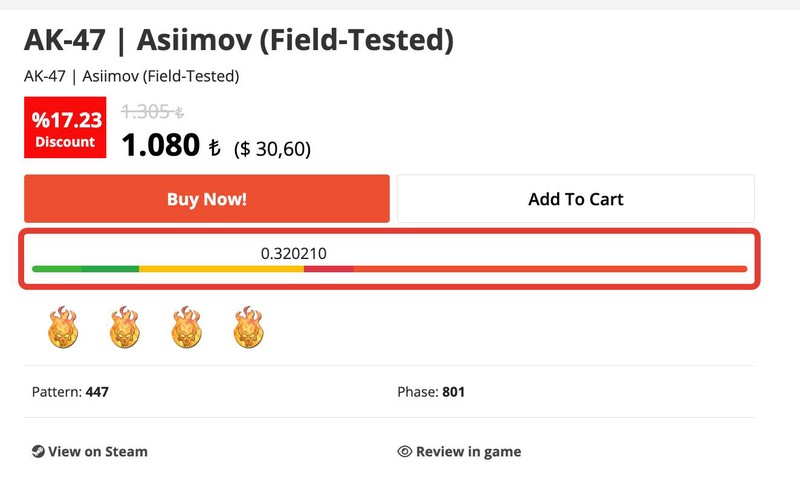Click the Phase 801 label
The height and width of the screenshot is (483, 800).
point(431,392)
